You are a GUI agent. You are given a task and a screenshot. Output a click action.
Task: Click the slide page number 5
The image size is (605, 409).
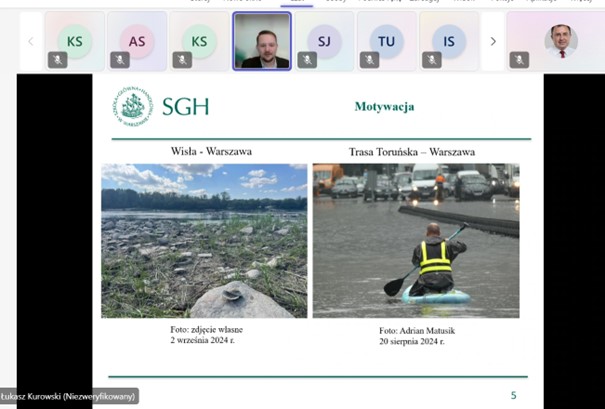[514, 395]
